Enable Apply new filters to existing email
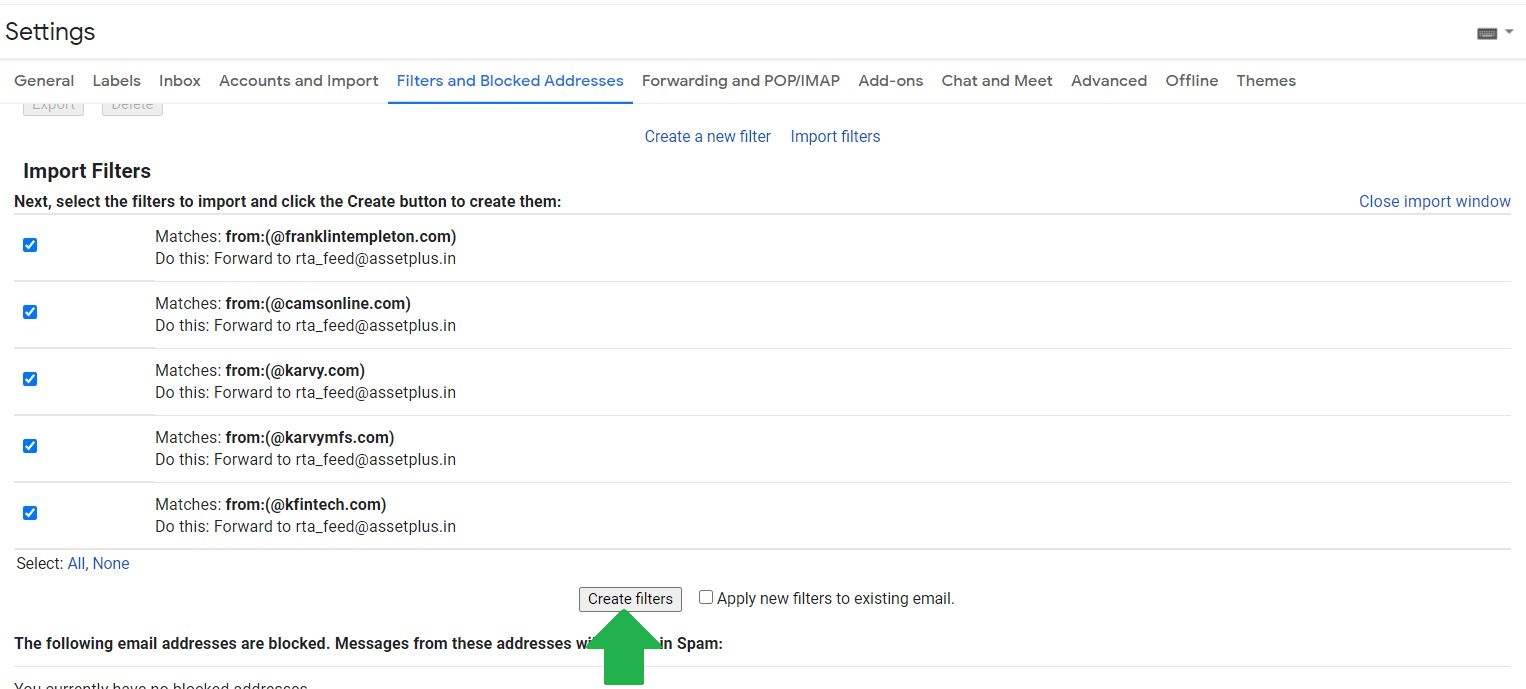Image resolution: width=1526 pixels, height=689 pixels. coord(706,597)
